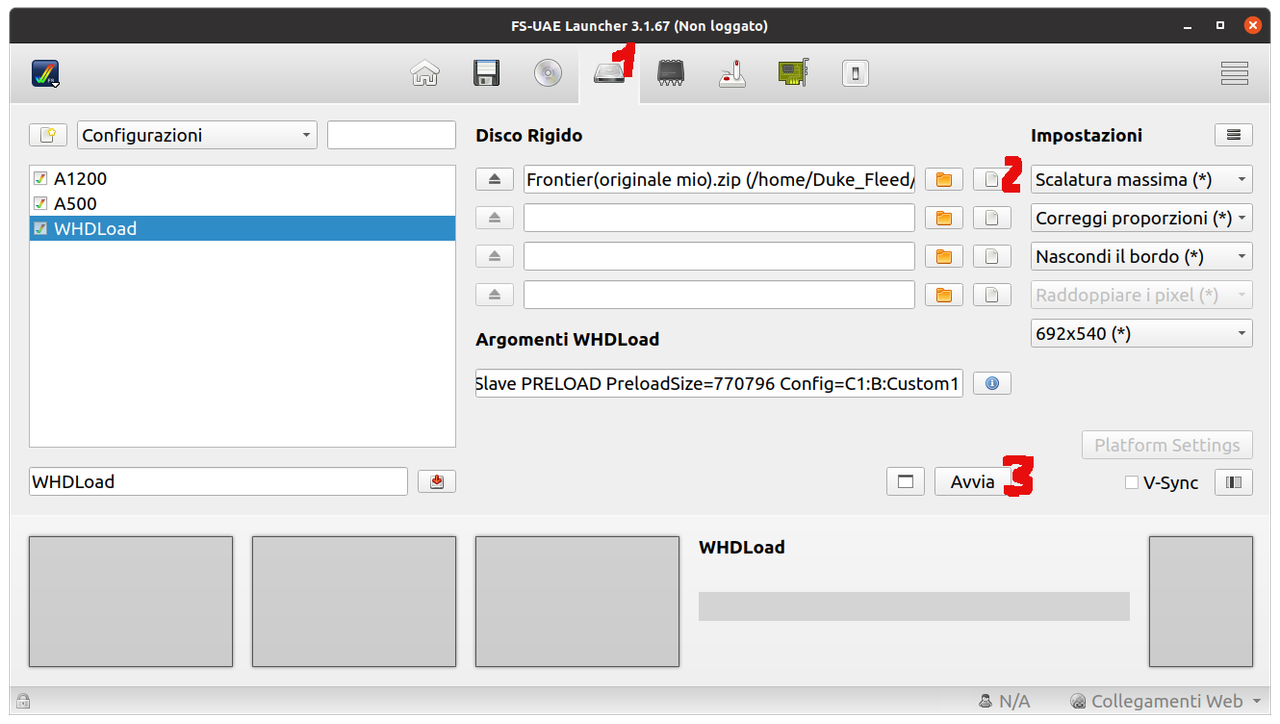
Task: Expand the Correggi proporzioni dropdown
Action: pos(1141,218)
